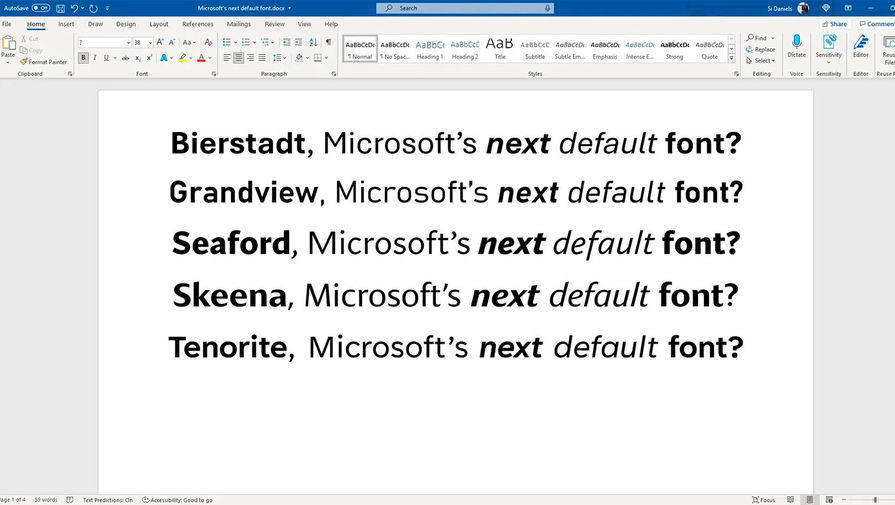Sort the selection alphabetically
Image resolution: width=895 pixels, height=505 pixels.
pyautogui.click(x=313, y=42)
